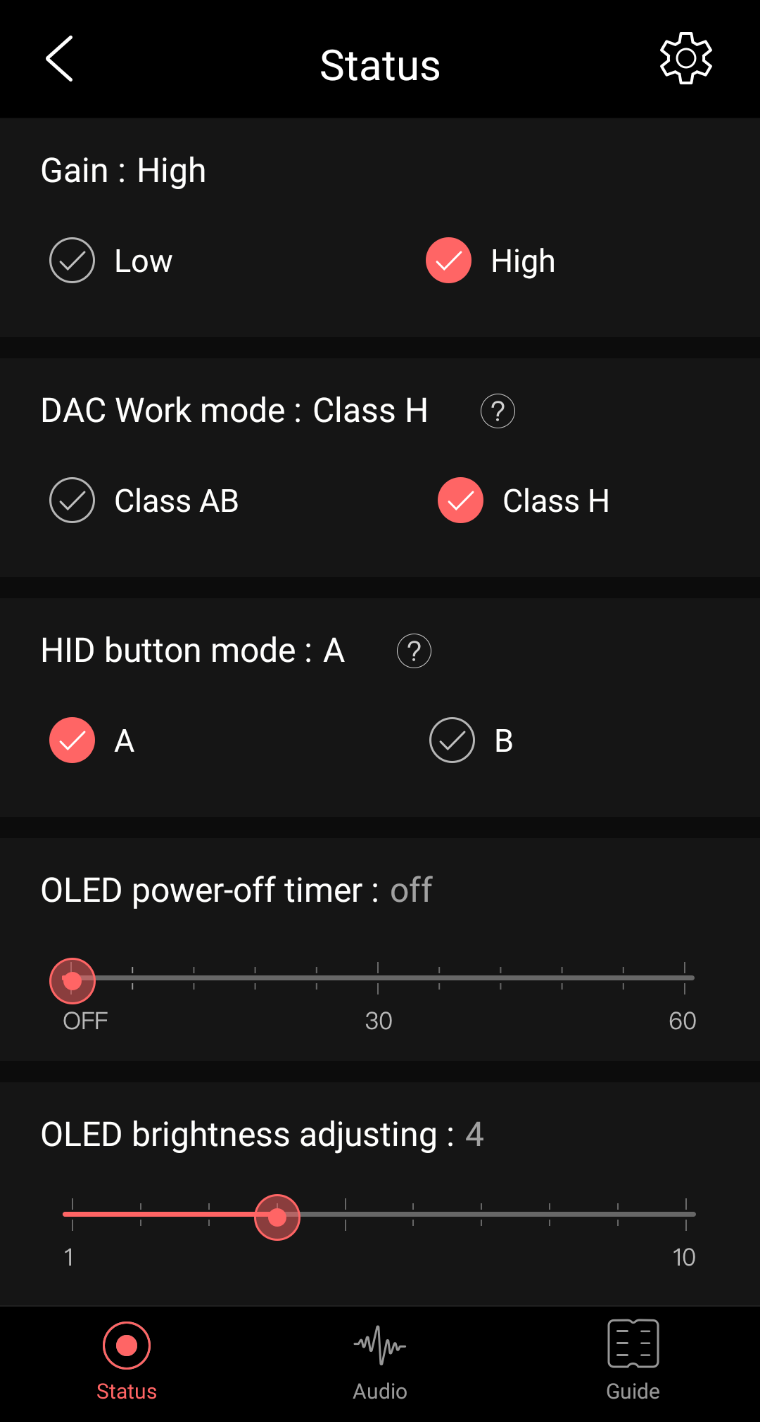Image resolution: width=760 pixels, height=1422 pixels.
Task: Open help for DAC Work mode
Action: tap(498, 411)
